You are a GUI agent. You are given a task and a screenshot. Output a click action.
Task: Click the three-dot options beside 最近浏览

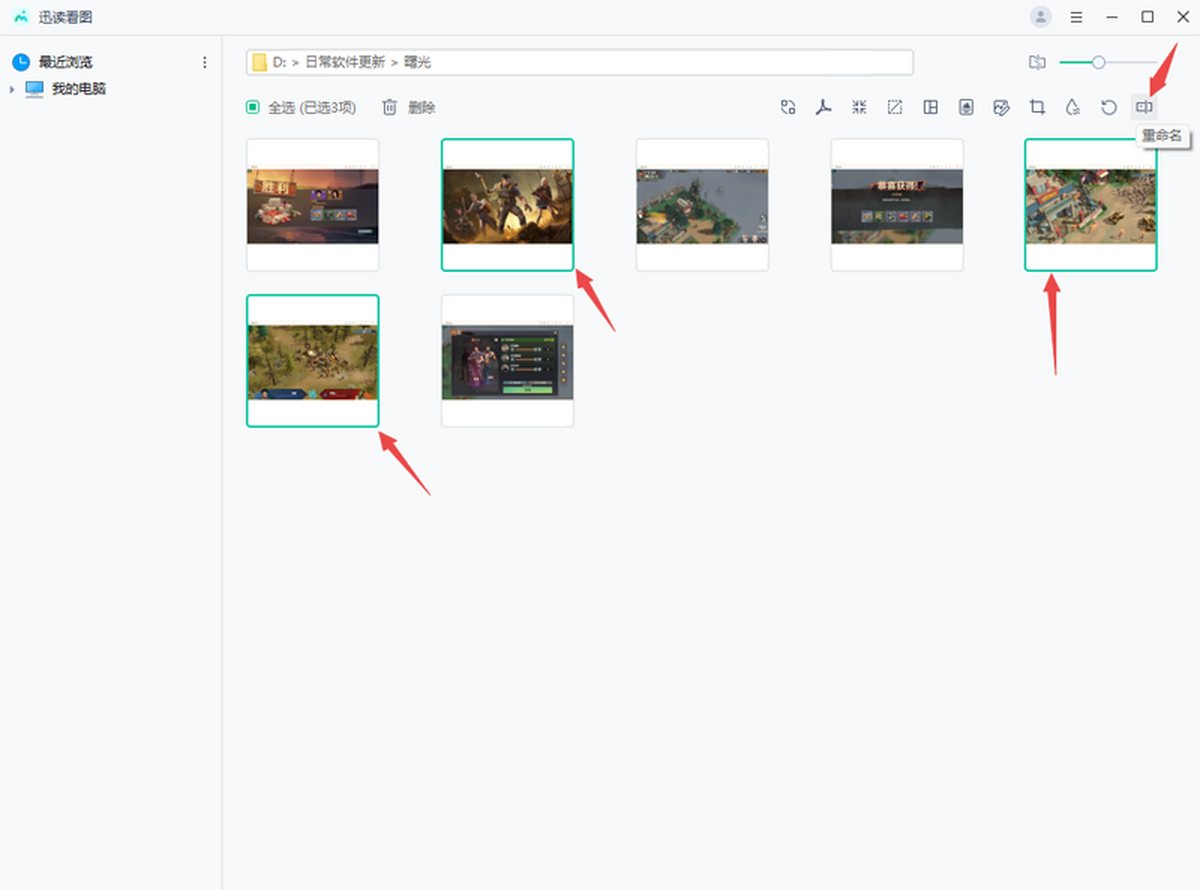[x=205, y=62]
